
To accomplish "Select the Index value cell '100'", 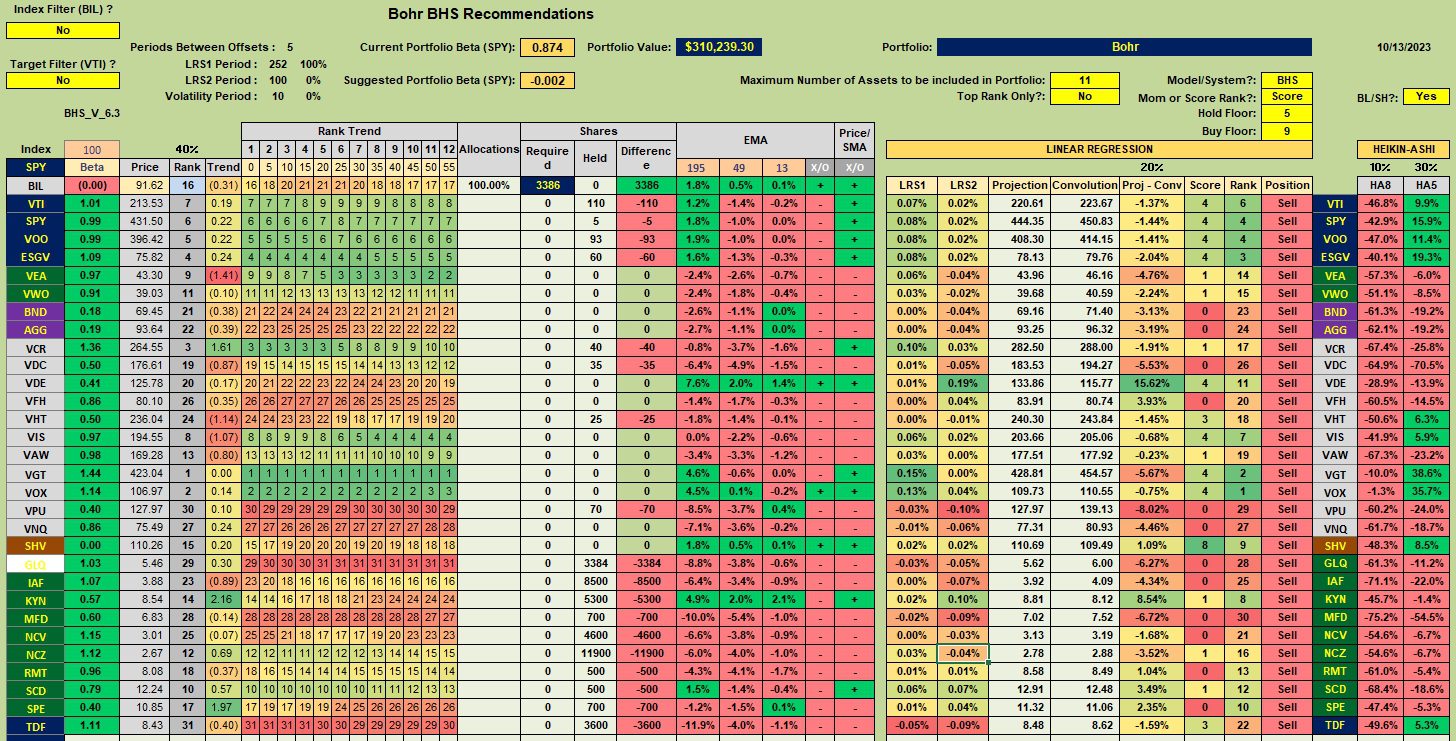I will coord(93,149).
